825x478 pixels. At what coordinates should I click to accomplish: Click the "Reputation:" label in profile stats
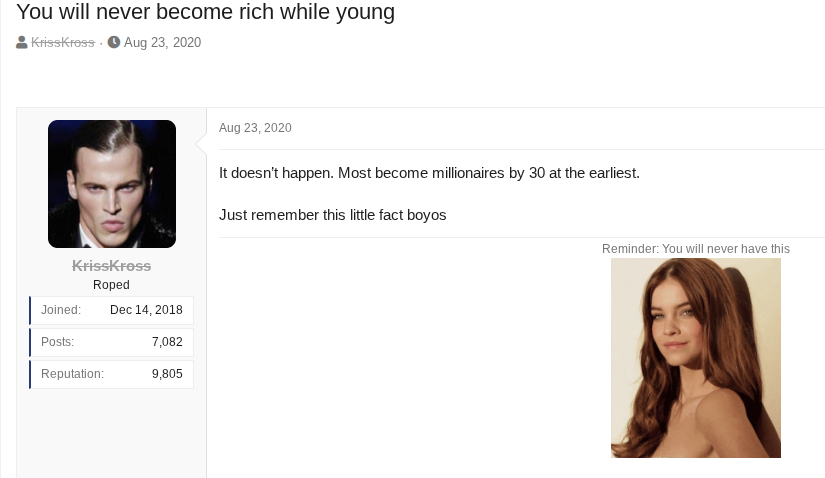[72, 374]
